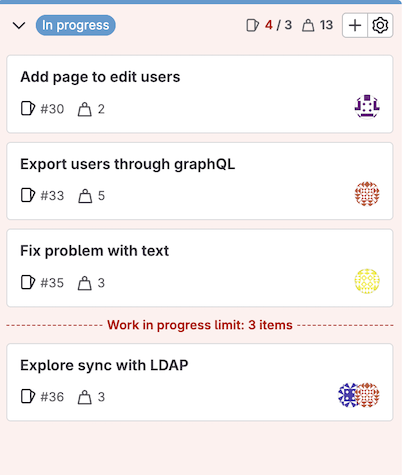Image resolution: width=405 pixels, height=475 pixels.
Task: Click the issue count icon in header
Action: coord(252,25)
